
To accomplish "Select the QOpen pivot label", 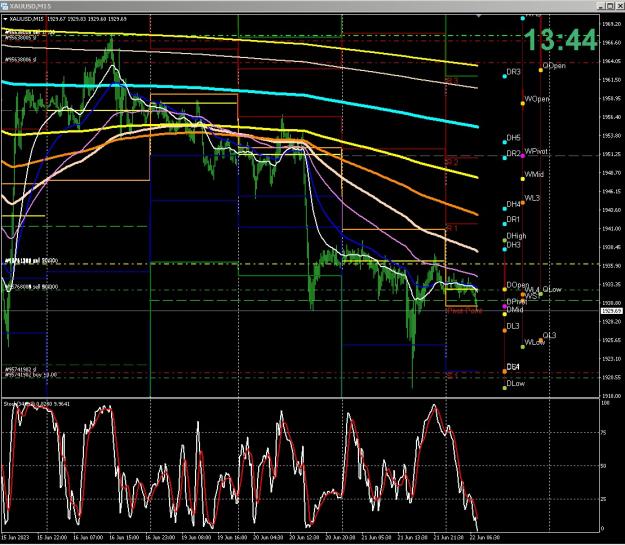I will point(554,65).
